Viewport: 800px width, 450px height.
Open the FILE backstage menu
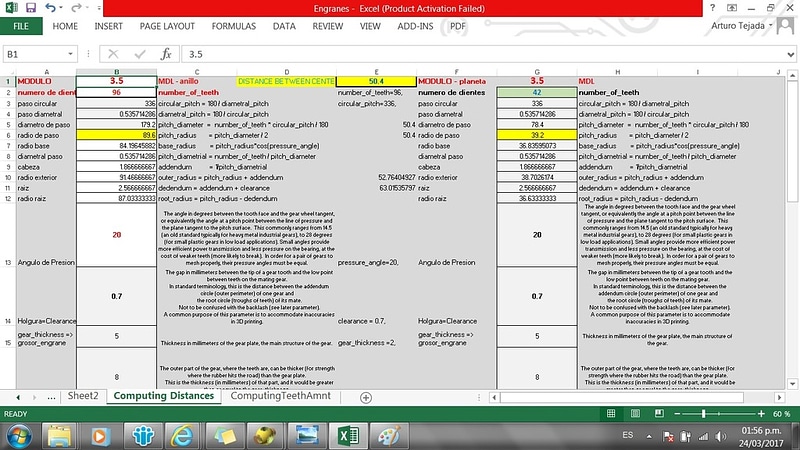tap(21, 26)
